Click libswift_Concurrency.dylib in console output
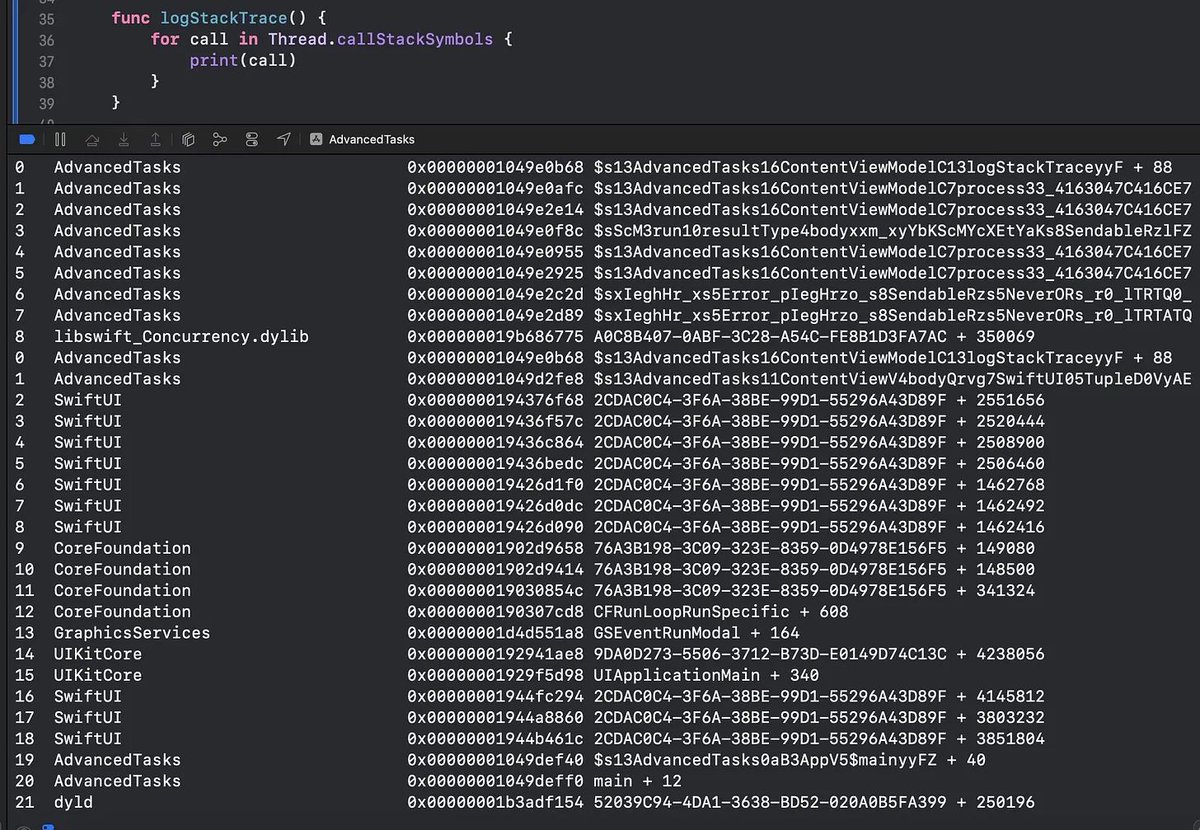 pyautogui.click(x=181, y=337)
